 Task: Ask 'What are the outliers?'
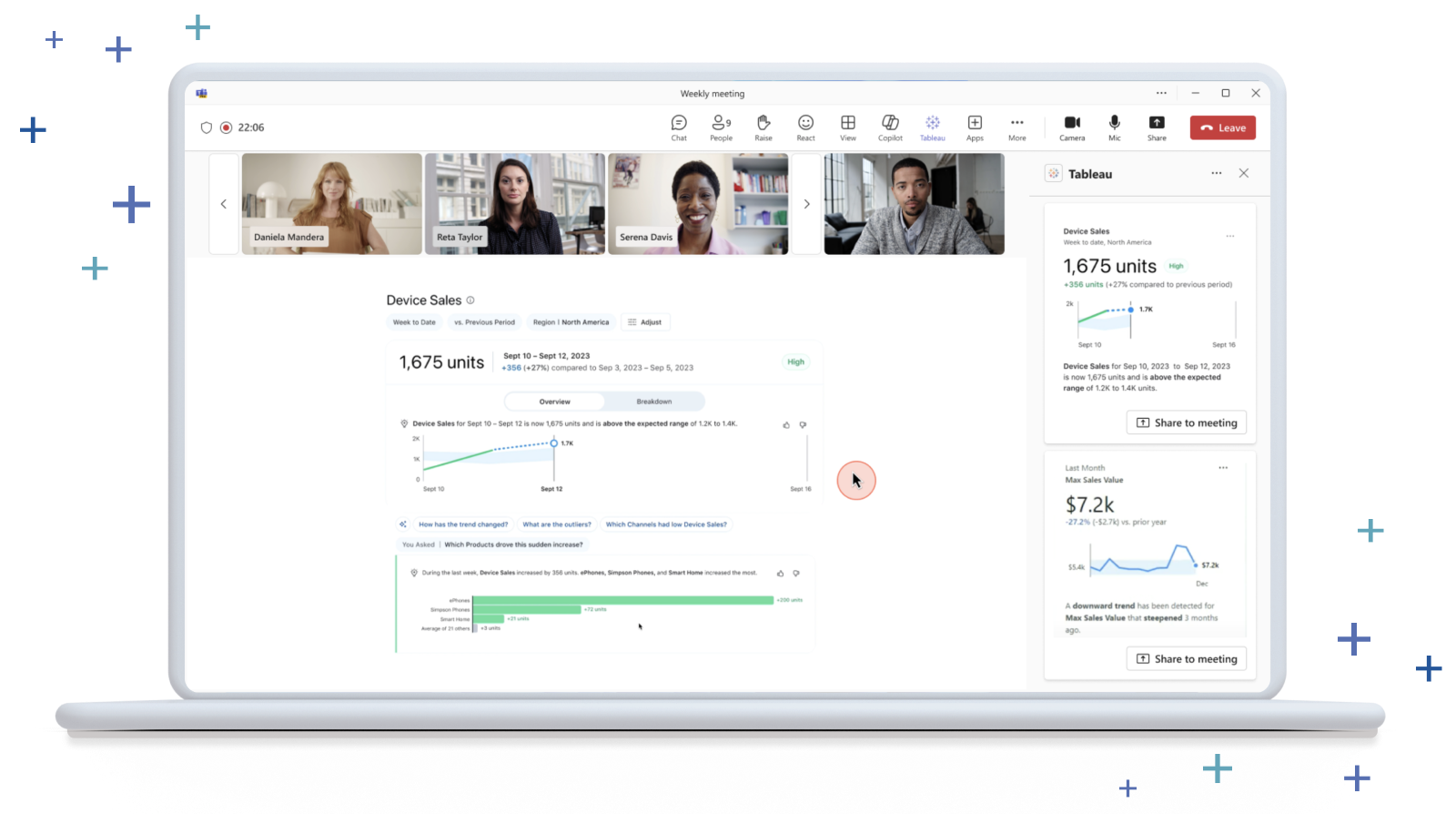557,524
